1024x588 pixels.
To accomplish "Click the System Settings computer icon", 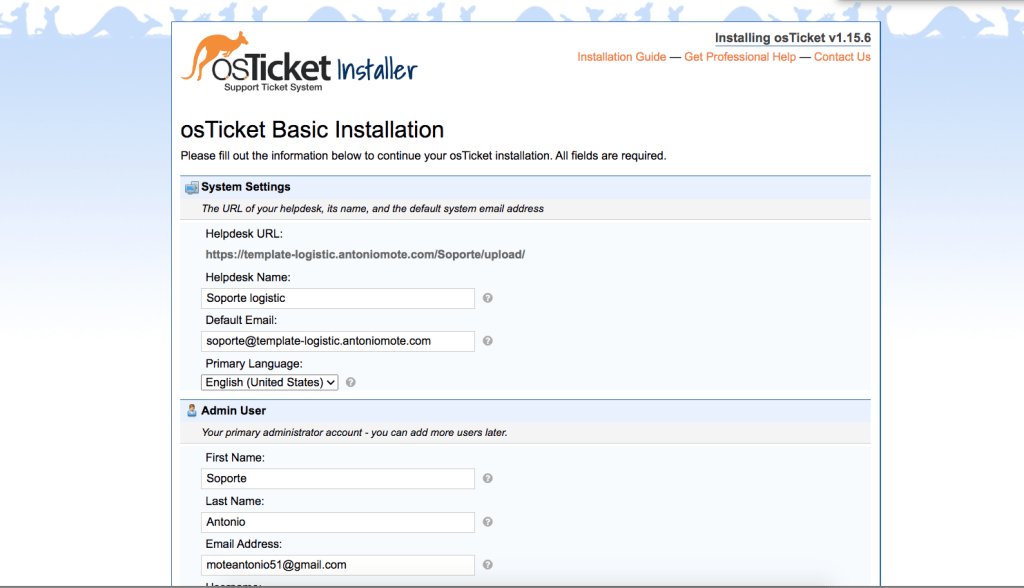I will pyautogui.click(x=190, y=186).
